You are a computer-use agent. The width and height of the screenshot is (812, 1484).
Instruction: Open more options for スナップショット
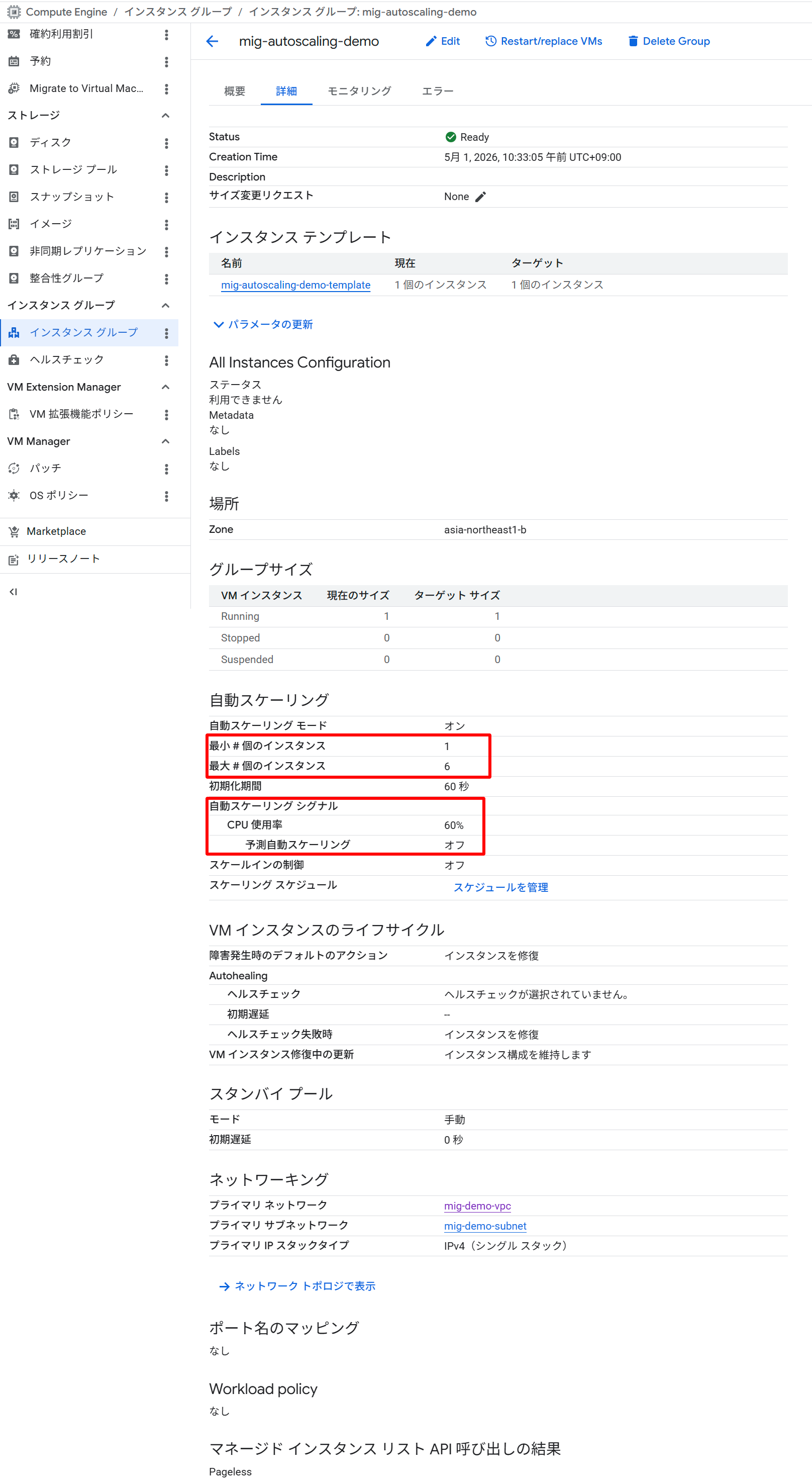(166, 197)
